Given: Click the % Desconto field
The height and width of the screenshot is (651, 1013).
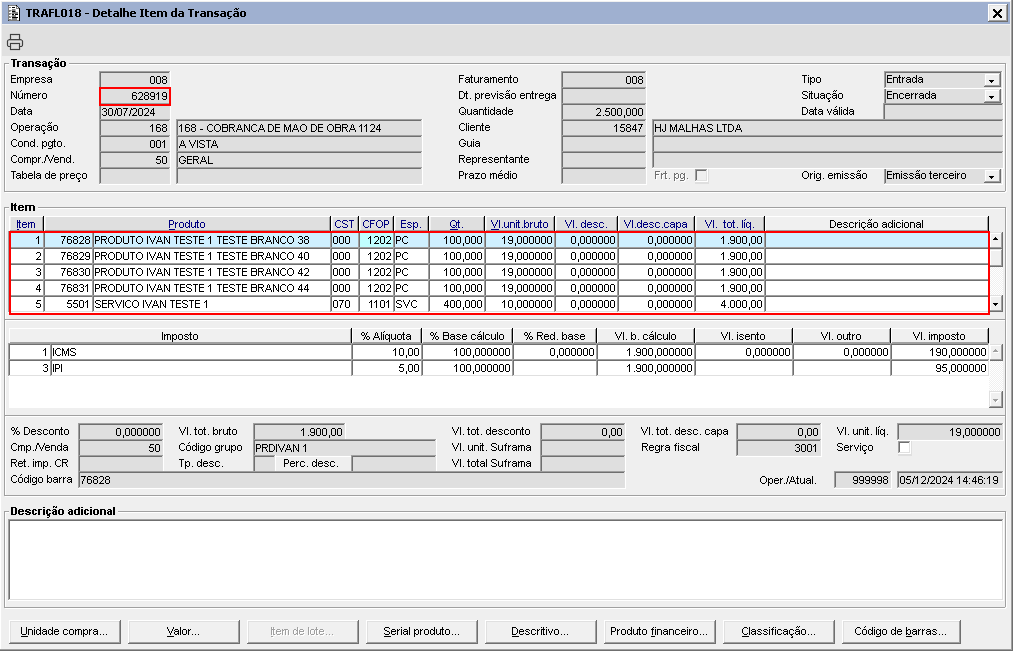Looking at the screenshot, I should 121,431.
